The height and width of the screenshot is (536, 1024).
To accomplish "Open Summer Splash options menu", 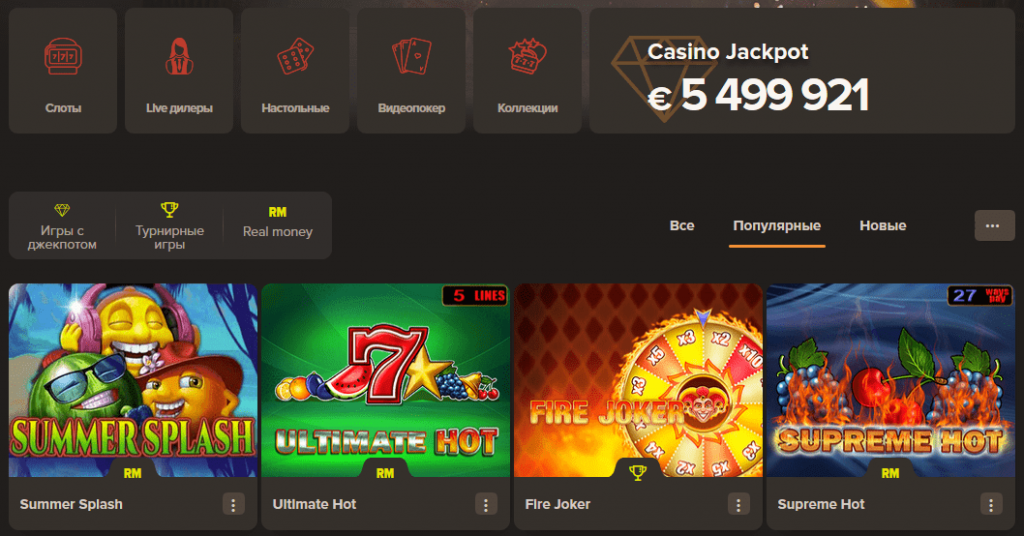I will [x=233, y=504].
